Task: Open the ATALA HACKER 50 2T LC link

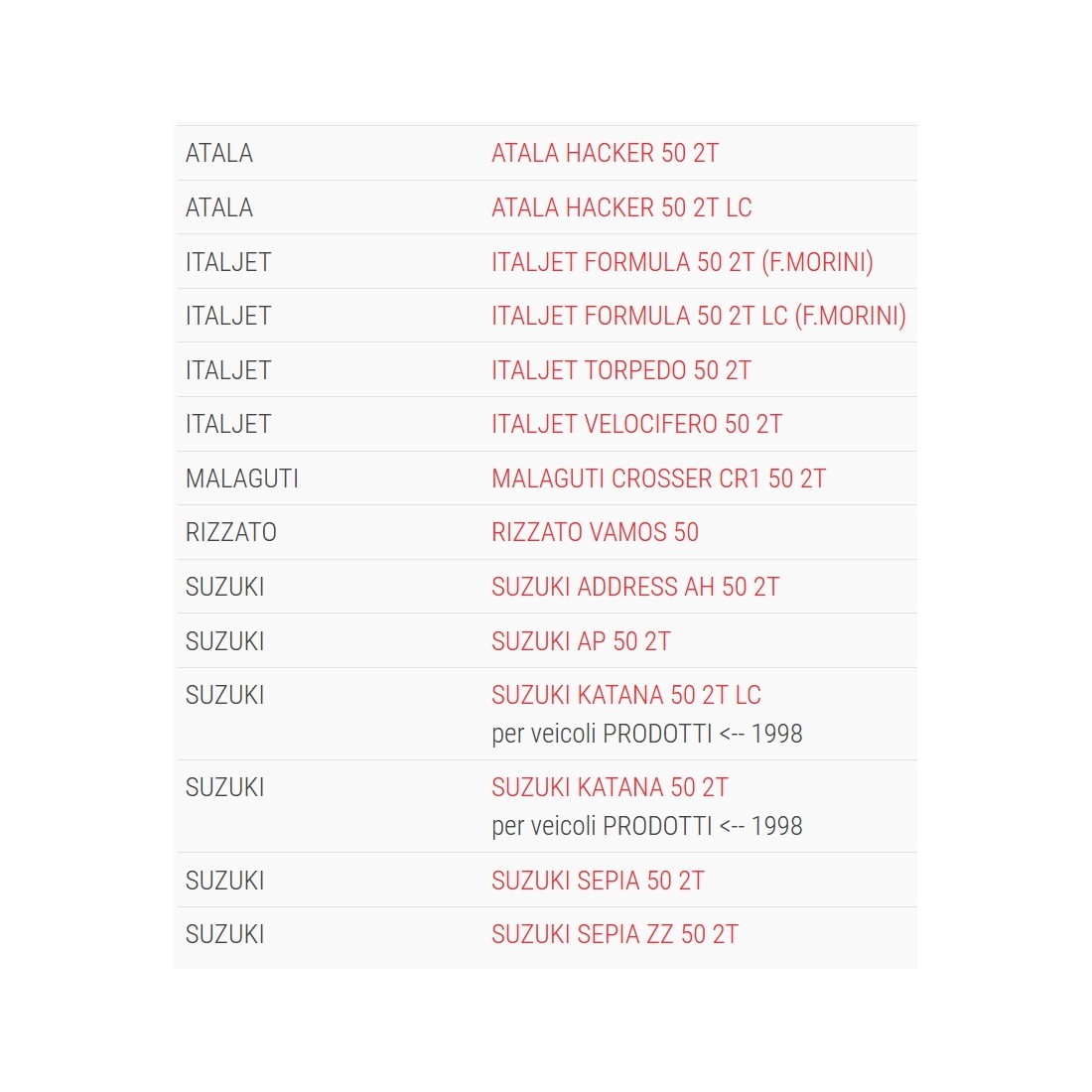Action: [x=621, y=207]
